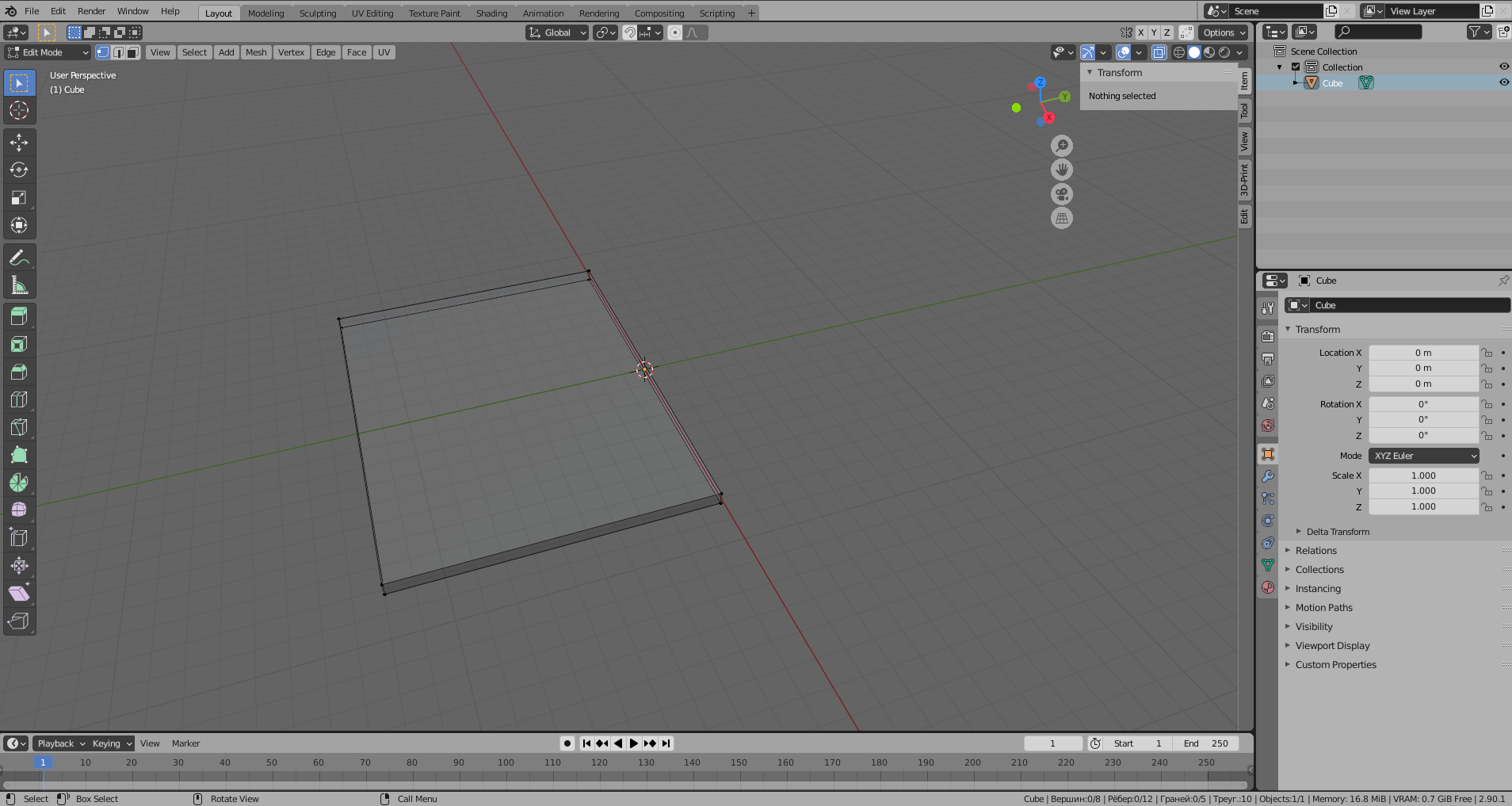Open the Modifier properties wrench tab
This screenshot has height=806, width=1512.
[1268, 476]
